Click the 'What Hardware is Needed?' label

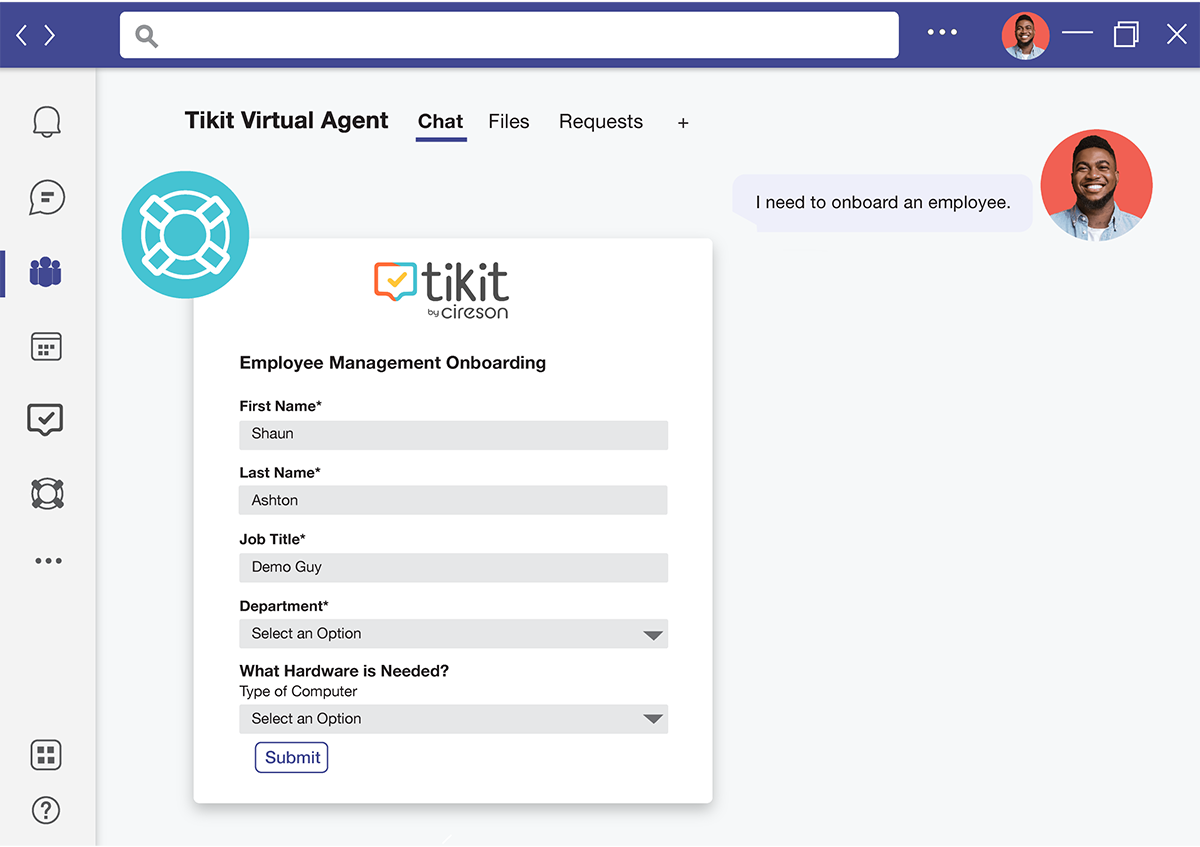(344, 671)
